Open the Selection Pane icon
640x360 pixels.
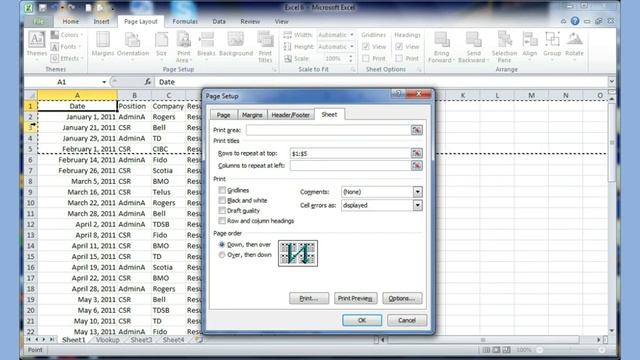(504, 40)
